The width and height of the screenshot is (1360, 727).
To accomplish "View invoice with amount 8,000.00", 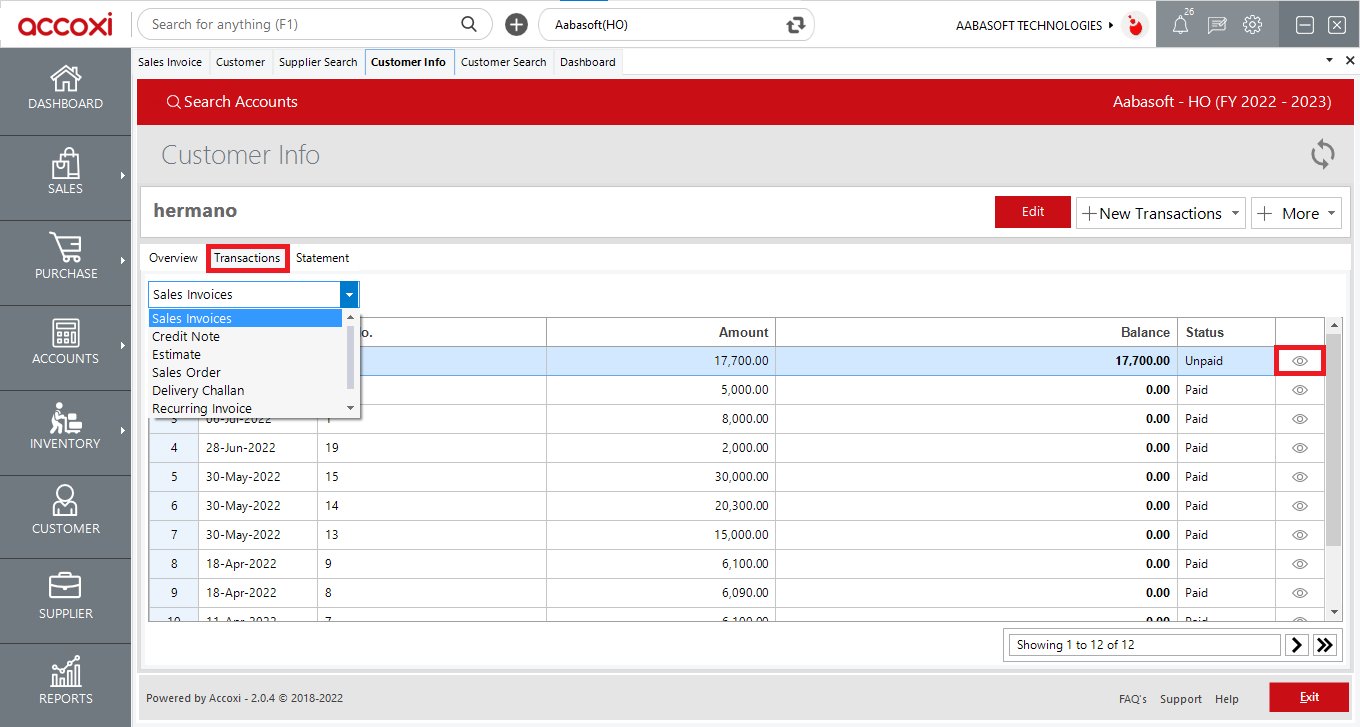I will 1300,419.
